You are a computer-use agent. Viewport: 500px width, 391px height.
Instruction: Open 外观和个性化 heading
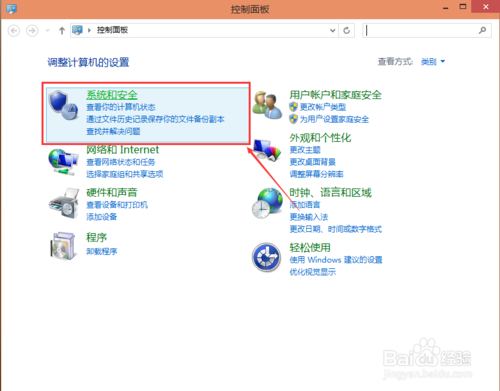click(320, 138)
